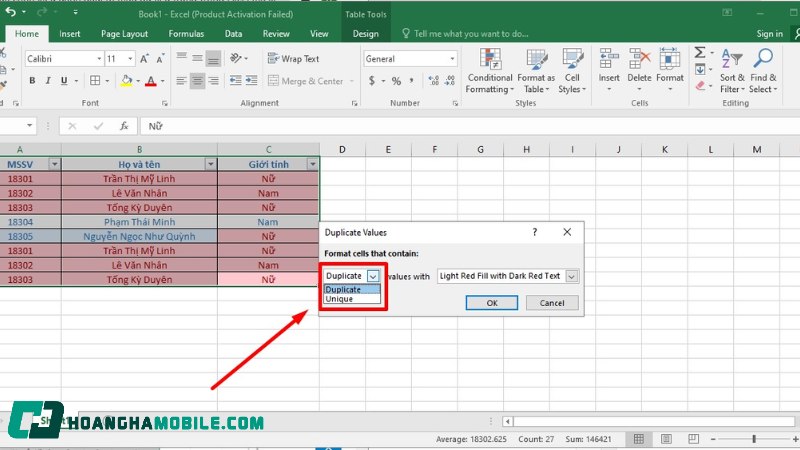Switch to the Data tab
The width and height of the screenshot is (800, 450).
click(x=233, y=34)
